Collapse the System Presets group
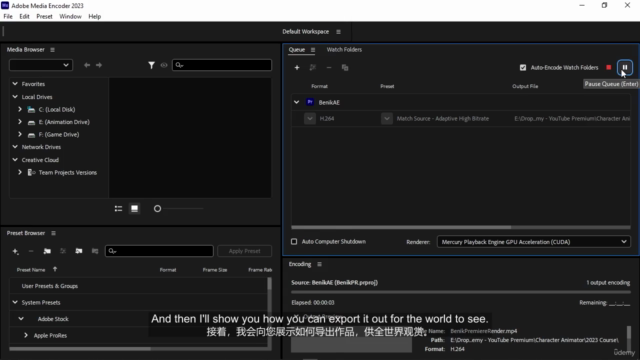 pyautogui.click(x=15, y=302)
